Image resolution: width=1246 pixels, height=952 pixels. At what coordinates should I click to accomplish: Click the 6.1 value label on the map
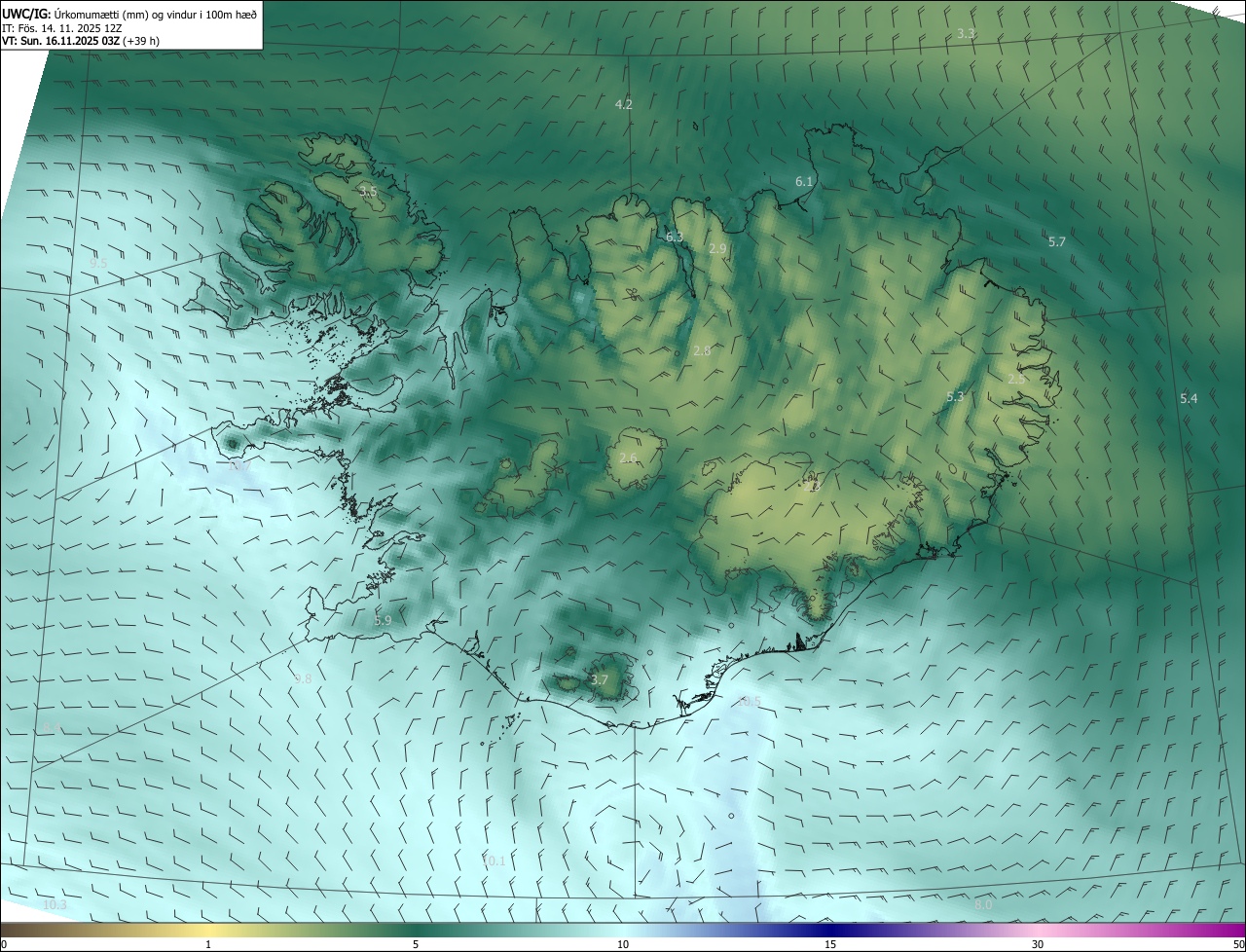pyautogui.click(x=804, y=182)
